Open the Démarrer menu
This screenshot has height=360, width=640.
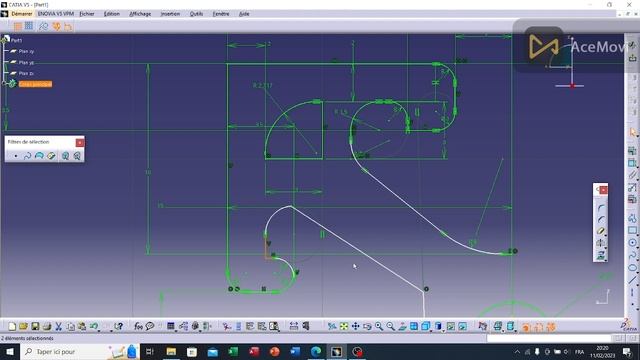[x=21, y=14]
